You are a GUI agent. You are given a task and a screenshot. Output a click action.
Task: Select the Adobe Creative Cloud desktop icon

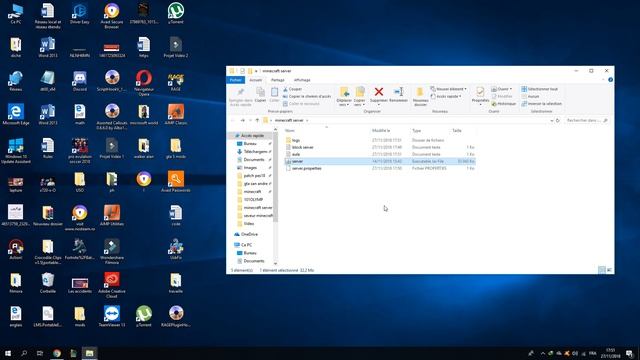pyautogui.click(x=111, y=285)
